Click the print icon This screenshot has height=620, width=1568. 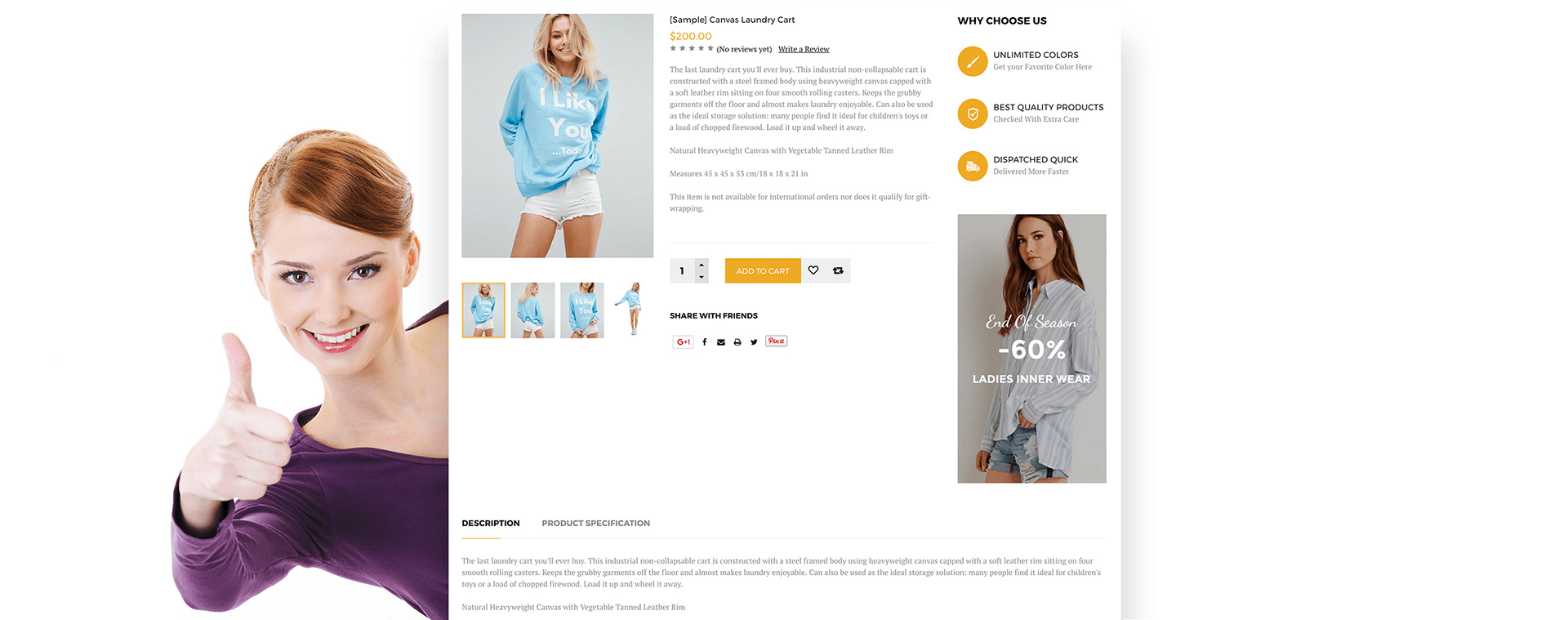737,342
